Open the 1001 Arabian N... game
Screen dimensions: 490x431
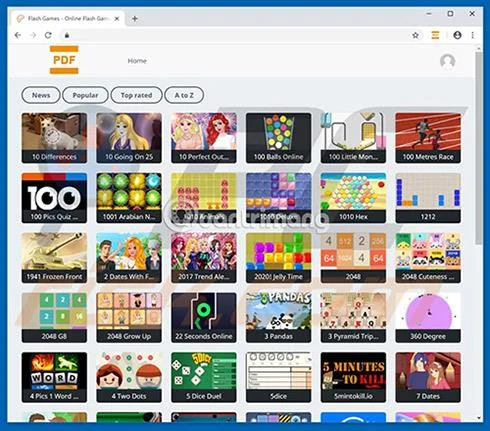129,198
